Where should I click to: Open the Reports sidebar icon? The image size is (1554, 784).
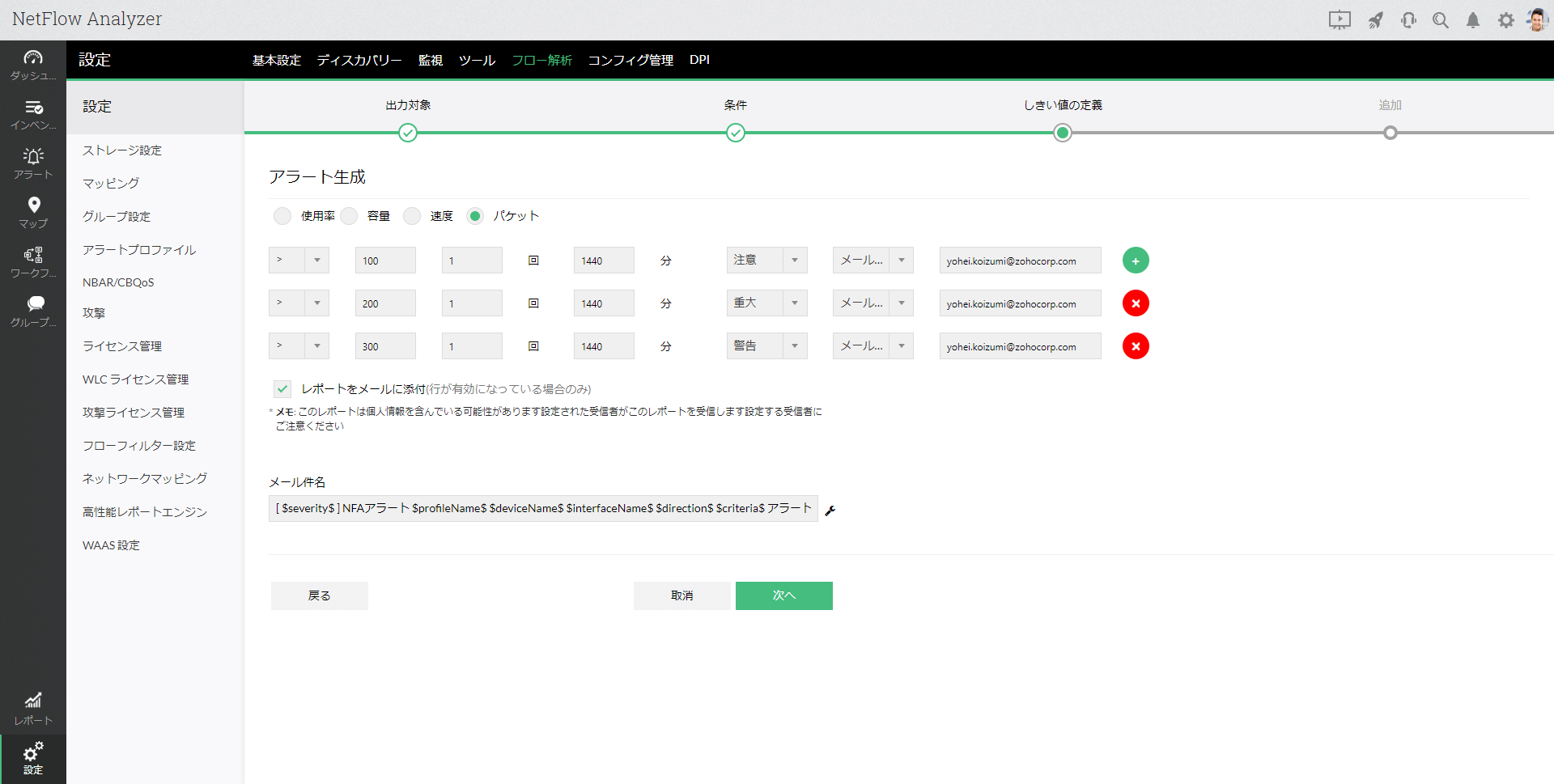tap(33, 709)
